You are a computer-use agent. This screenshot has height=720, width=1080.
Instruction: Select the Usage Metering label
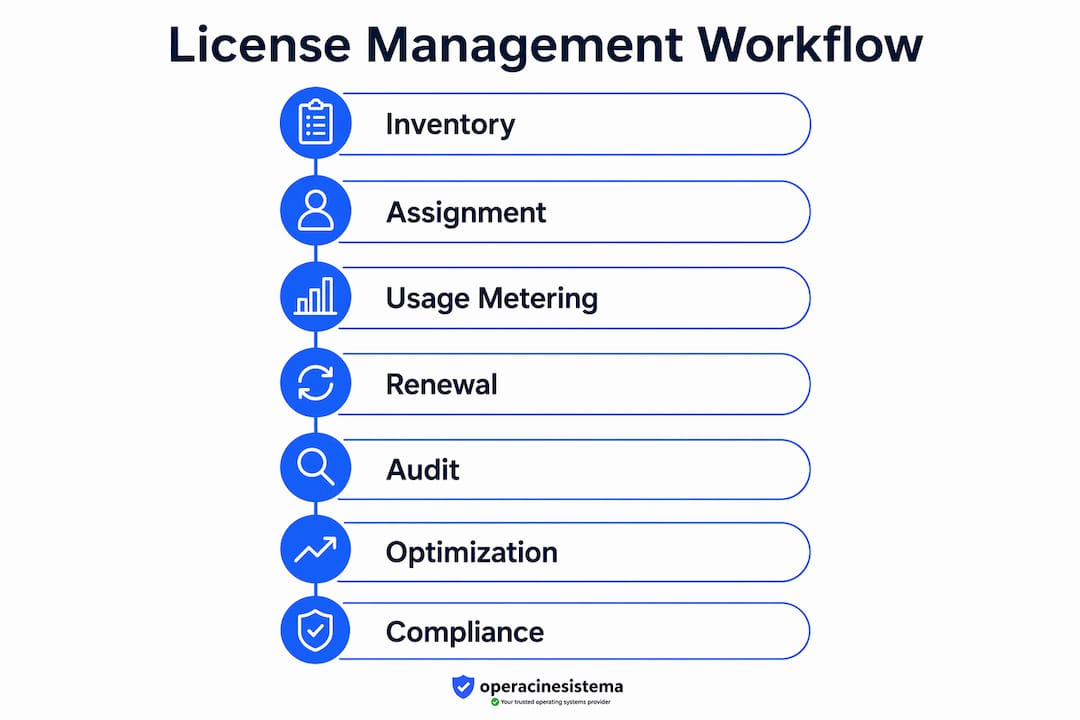tap(492, 298)
